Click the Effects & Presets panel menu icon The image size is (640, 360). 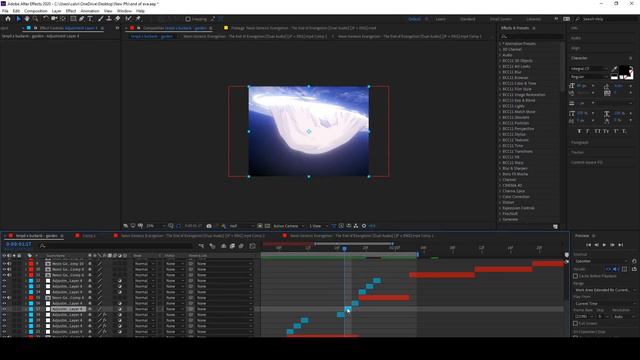534,28
